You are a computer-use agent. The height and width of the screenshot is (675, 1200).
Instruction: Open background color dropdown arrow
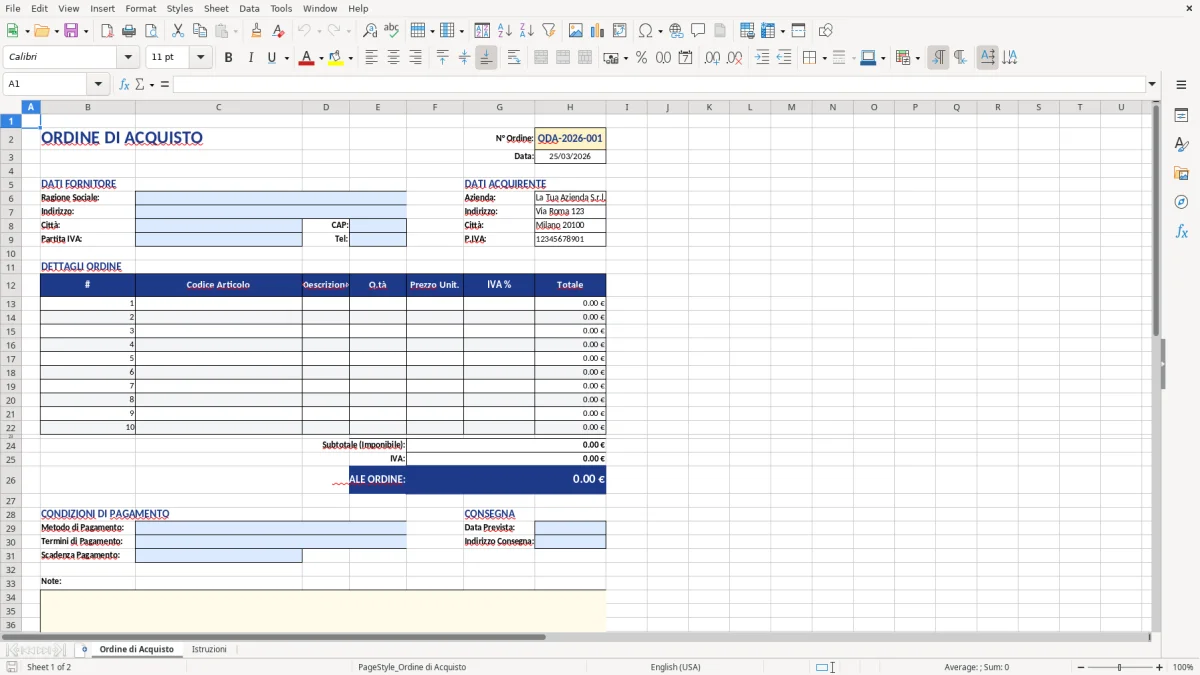coord(350,58)
